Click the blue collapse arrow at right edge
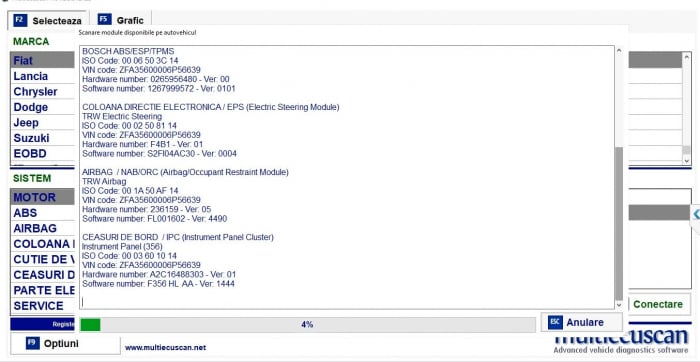This screenshot has width=700, height=362. pos(696,215)
